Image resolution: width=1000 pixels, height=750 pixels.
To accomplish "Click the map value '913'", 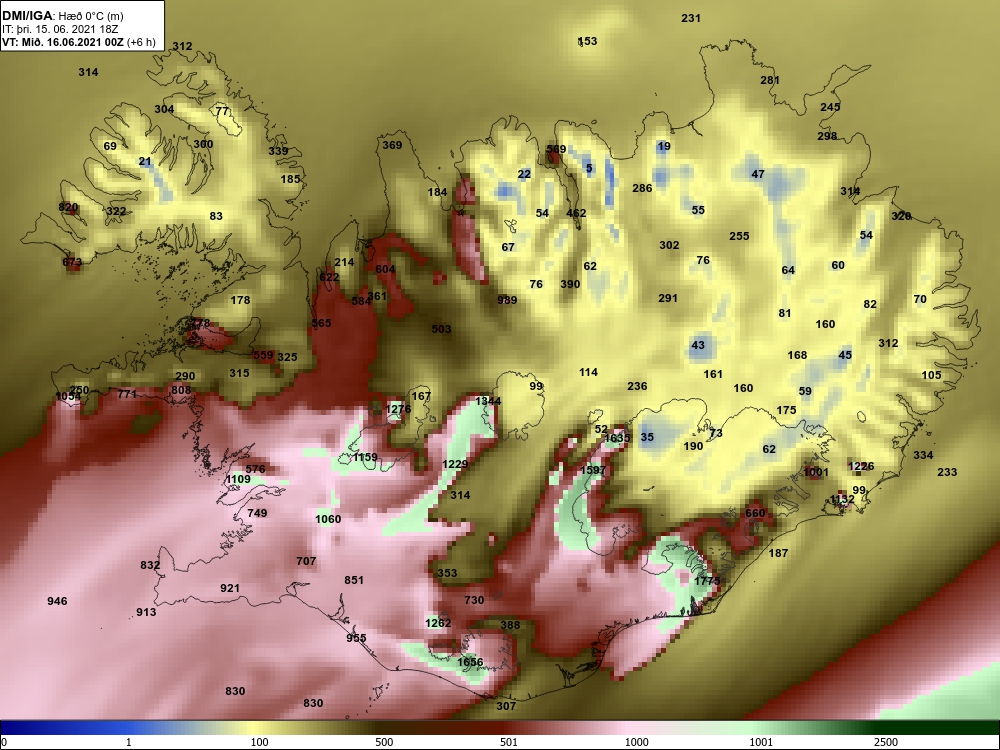I will pos(146,612).
